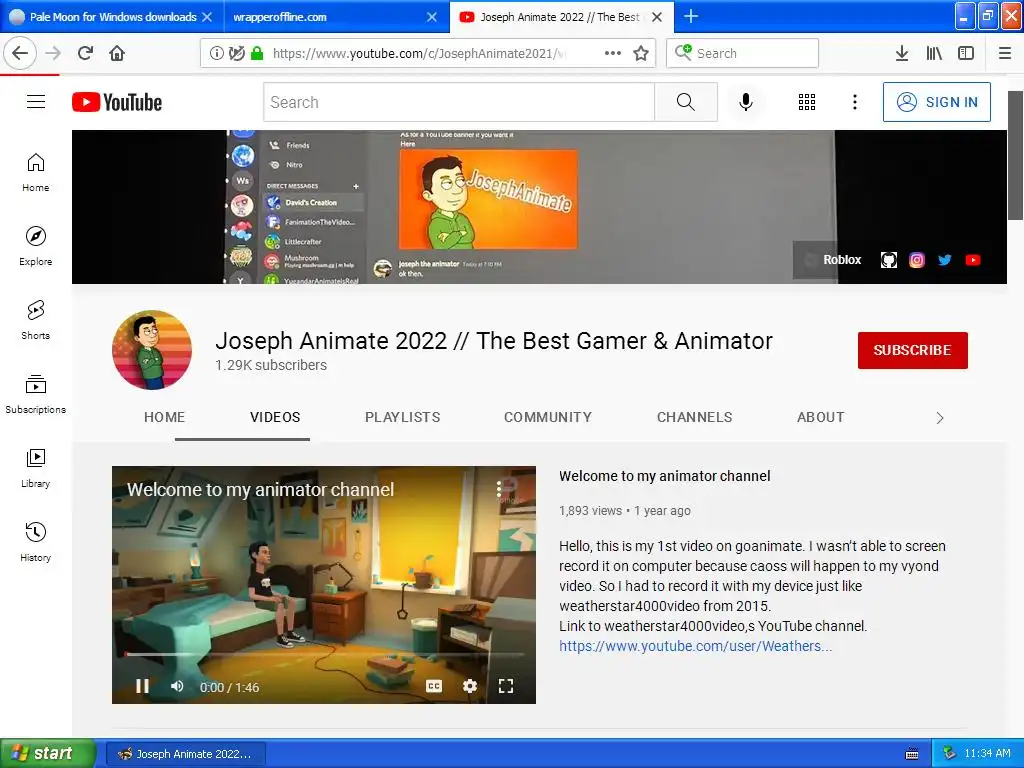Image resolution: width=1024 pixels, height=768 pixels.
Task: Open the channel ABOUT tab
Action: tap(820, 417)
